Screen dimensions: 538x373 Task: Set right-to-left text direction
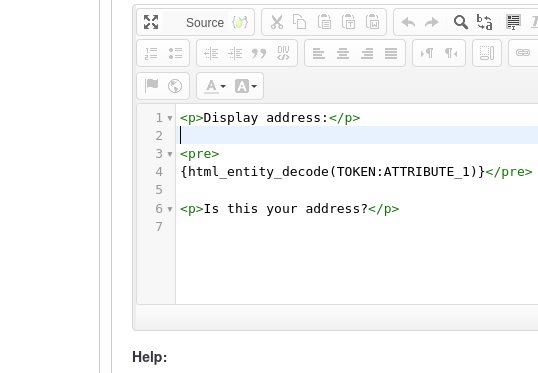pyautogui.click(x=451, y=53)
